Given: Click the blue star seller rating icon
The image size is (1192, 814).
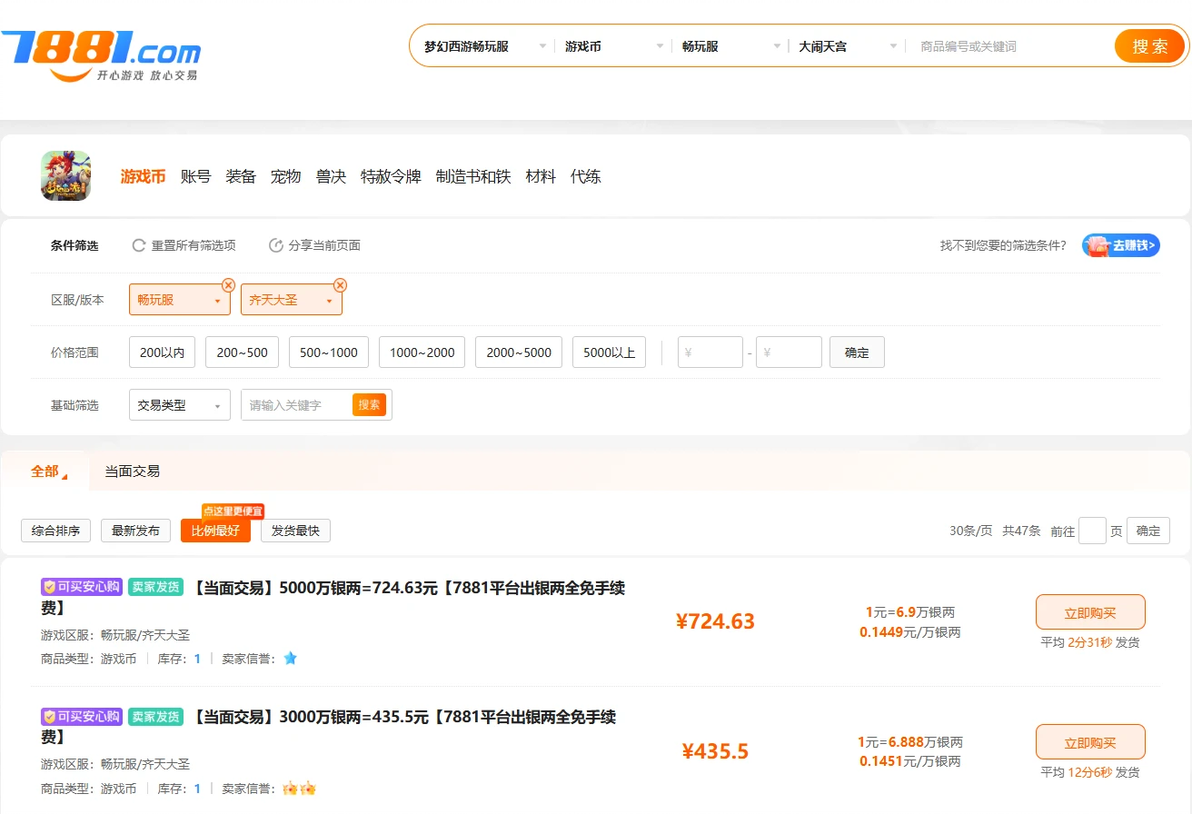Looking at the screenshot, I should pos(290,658).
